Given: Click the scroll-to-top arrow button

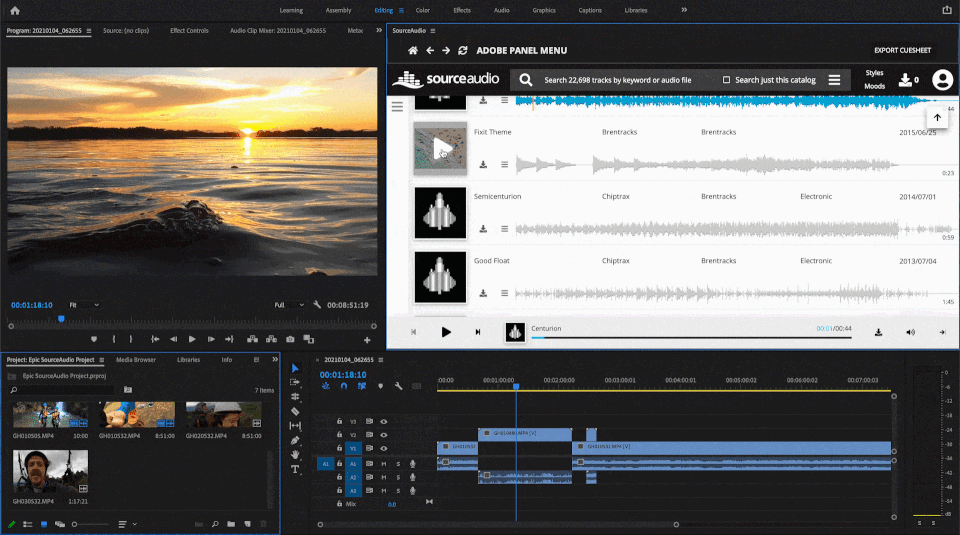Looking at the screenshot, I should coord(937,118).
